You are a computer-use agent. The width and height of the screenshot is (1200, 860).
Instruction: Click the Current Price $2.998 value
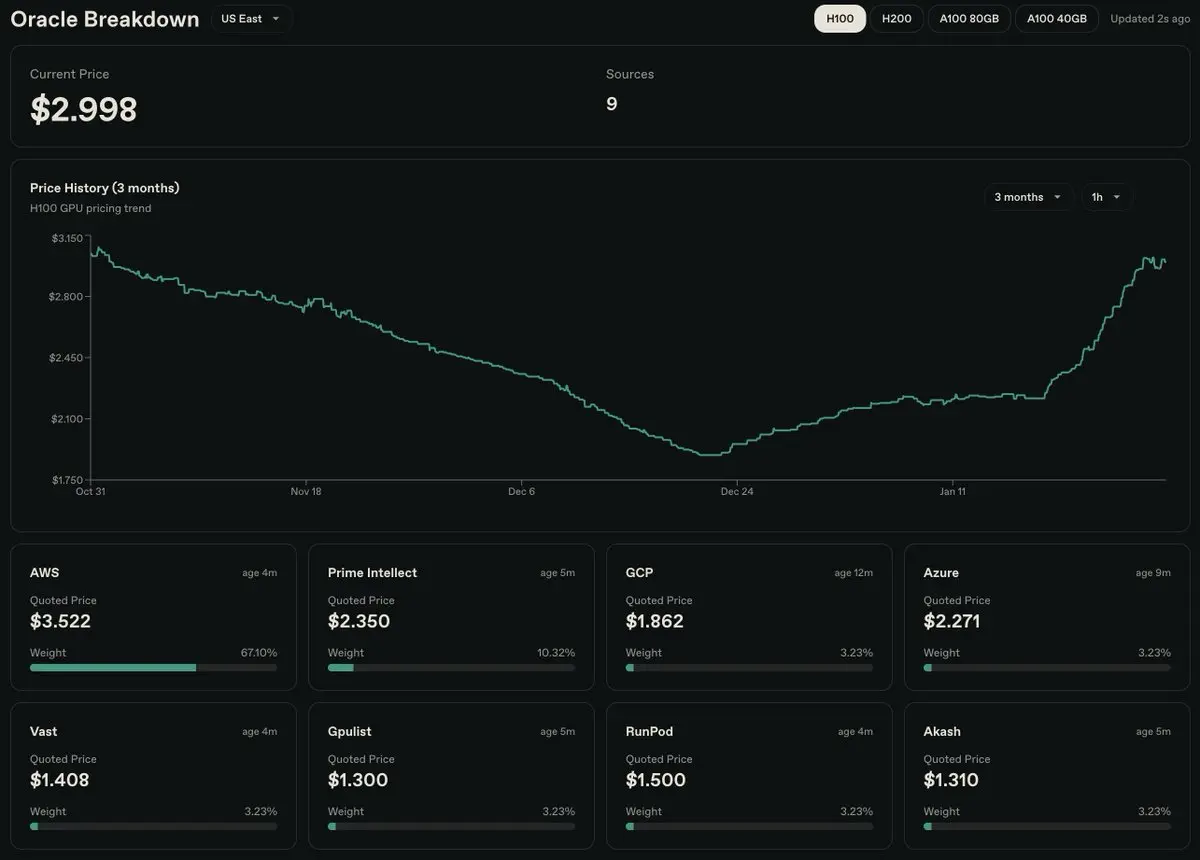coord(84,109)
